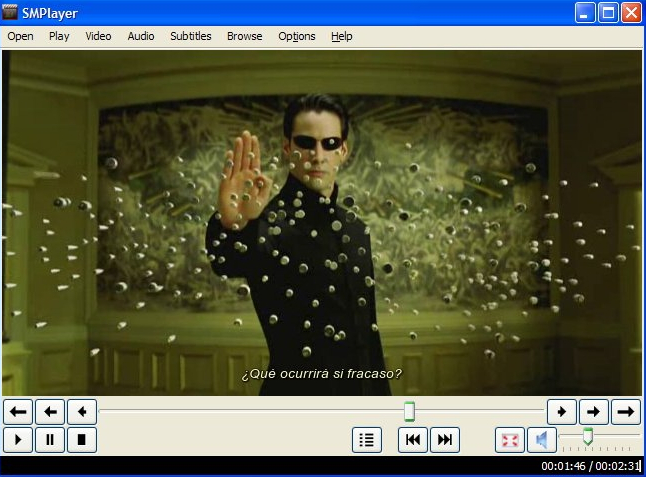Screen dimensions: 647x477
Task: Open the Play menu
Action: click(x=59, y=36)
